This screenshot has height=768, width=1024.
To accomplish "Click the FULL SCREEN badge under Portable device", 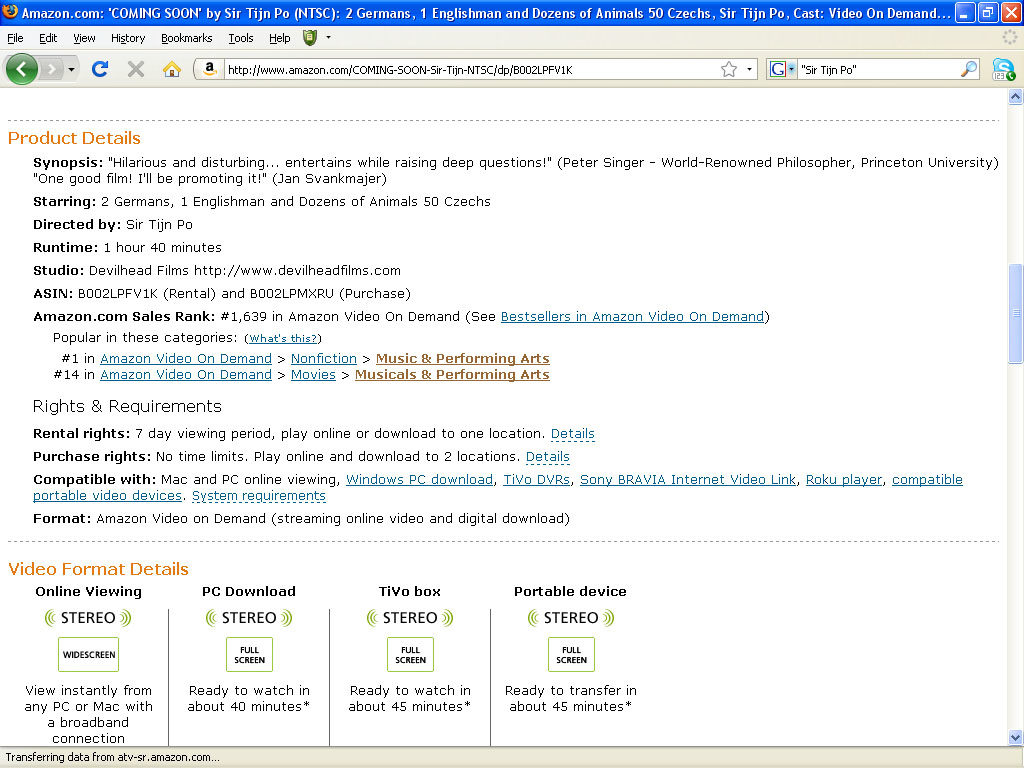I will [x=571, y=654].
